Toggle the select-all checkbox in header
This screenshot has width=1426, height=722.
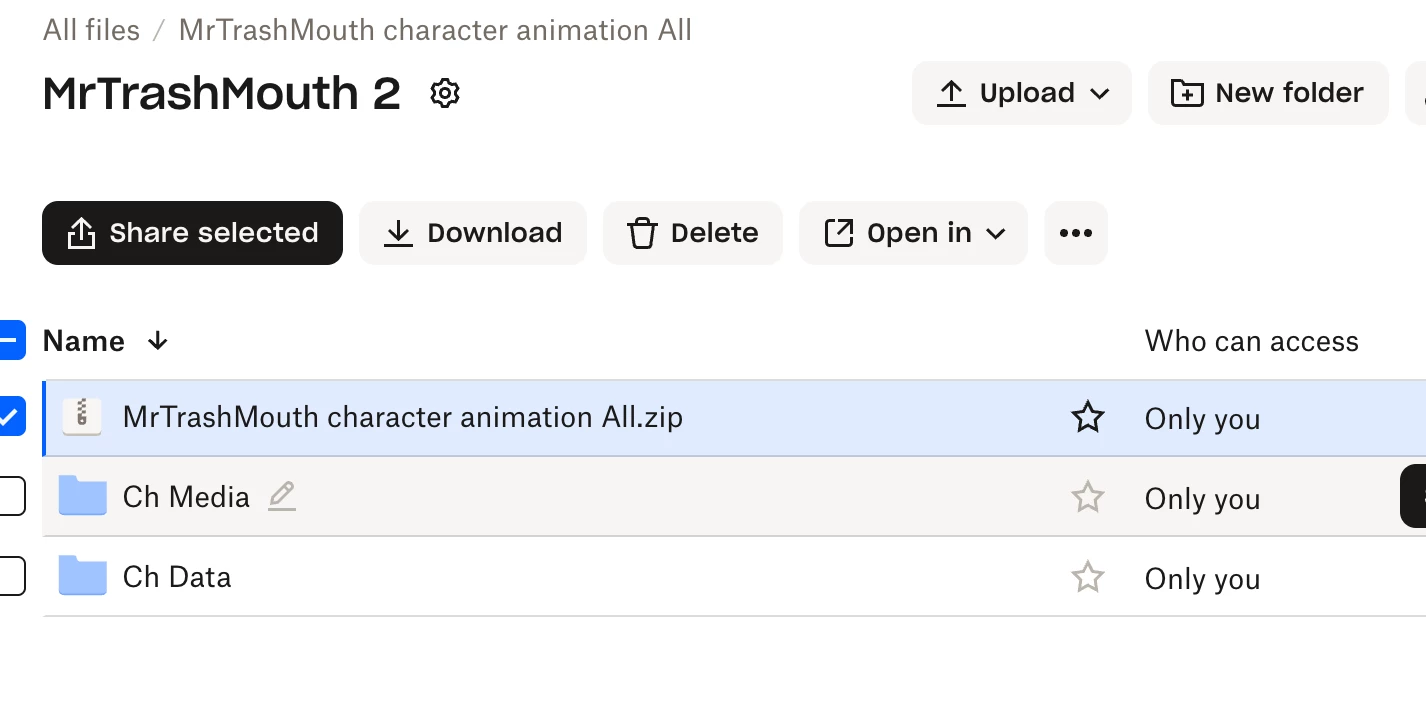(10, 341)
